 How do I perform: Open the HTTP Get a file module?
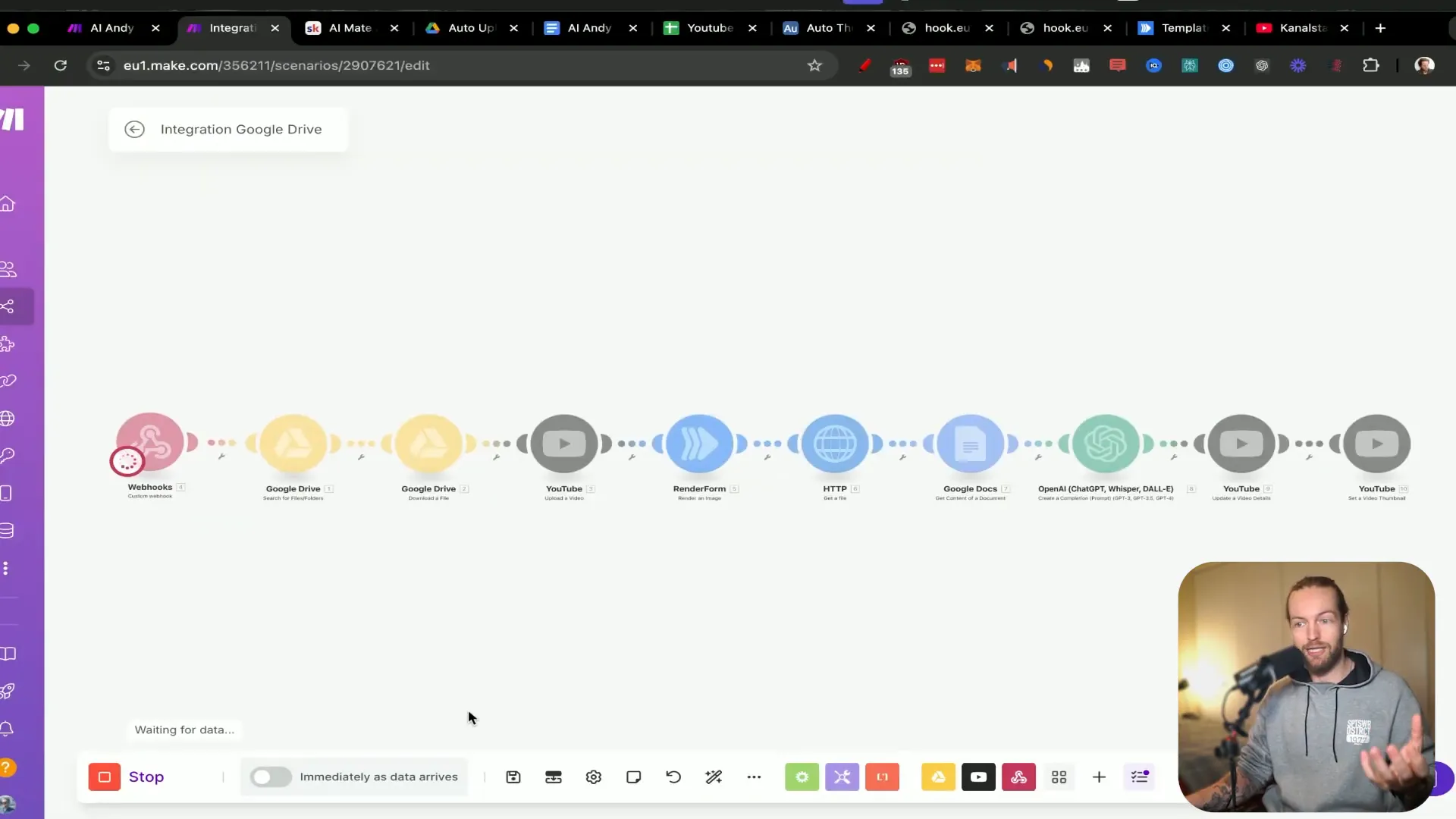click(x=835, y=444)
